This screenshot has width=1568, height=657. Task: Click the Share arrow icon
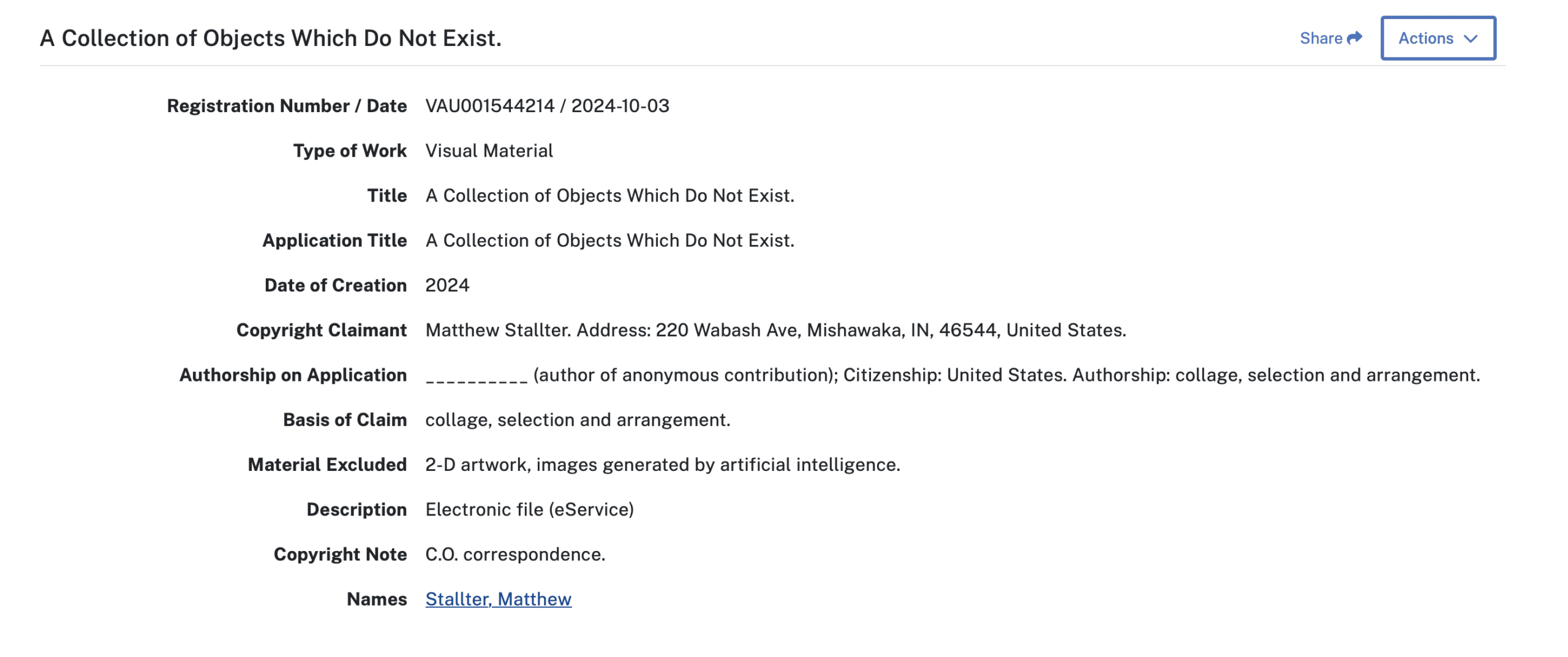[x=1355, y=38]
